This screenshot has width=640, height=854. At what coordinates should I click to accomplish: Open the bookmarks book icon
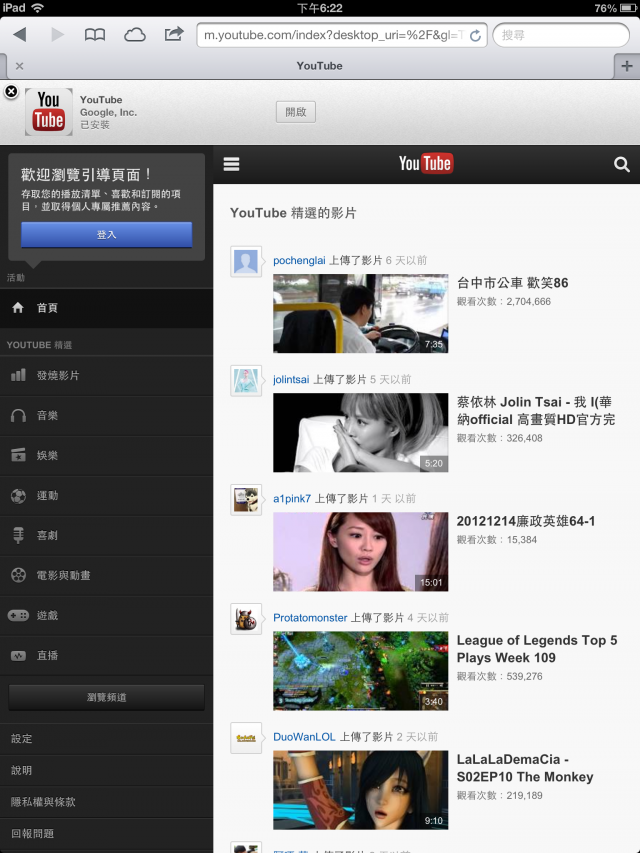95,35
